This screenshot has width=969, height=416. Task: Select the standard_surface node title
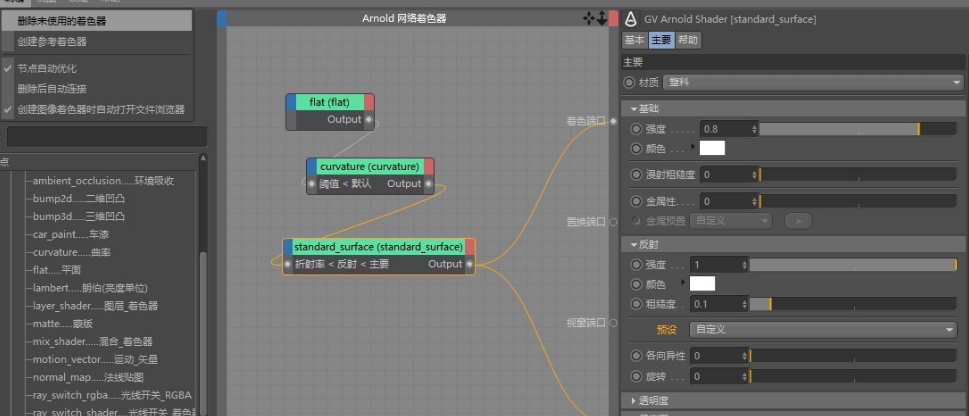tap(378, 247)
